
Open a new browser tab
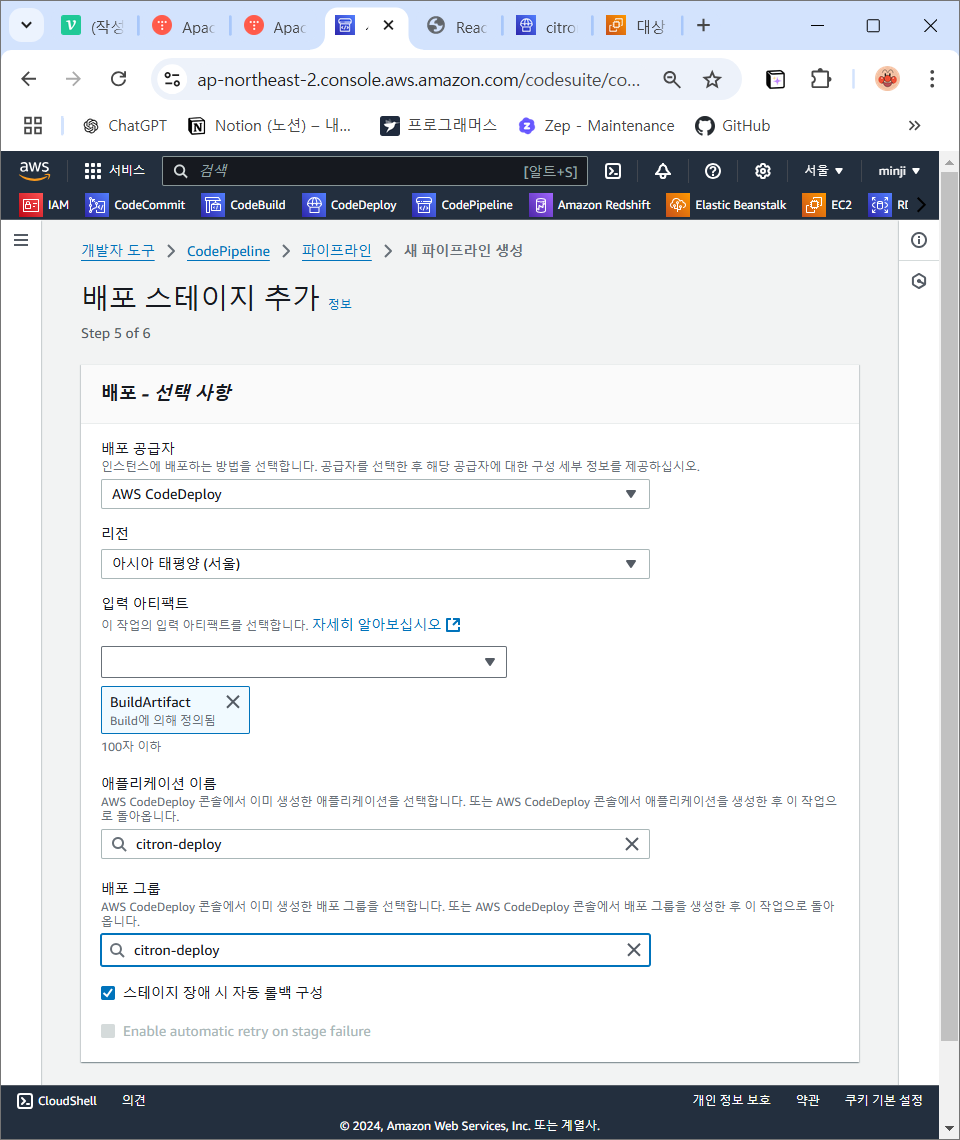(x=703, y=25)
